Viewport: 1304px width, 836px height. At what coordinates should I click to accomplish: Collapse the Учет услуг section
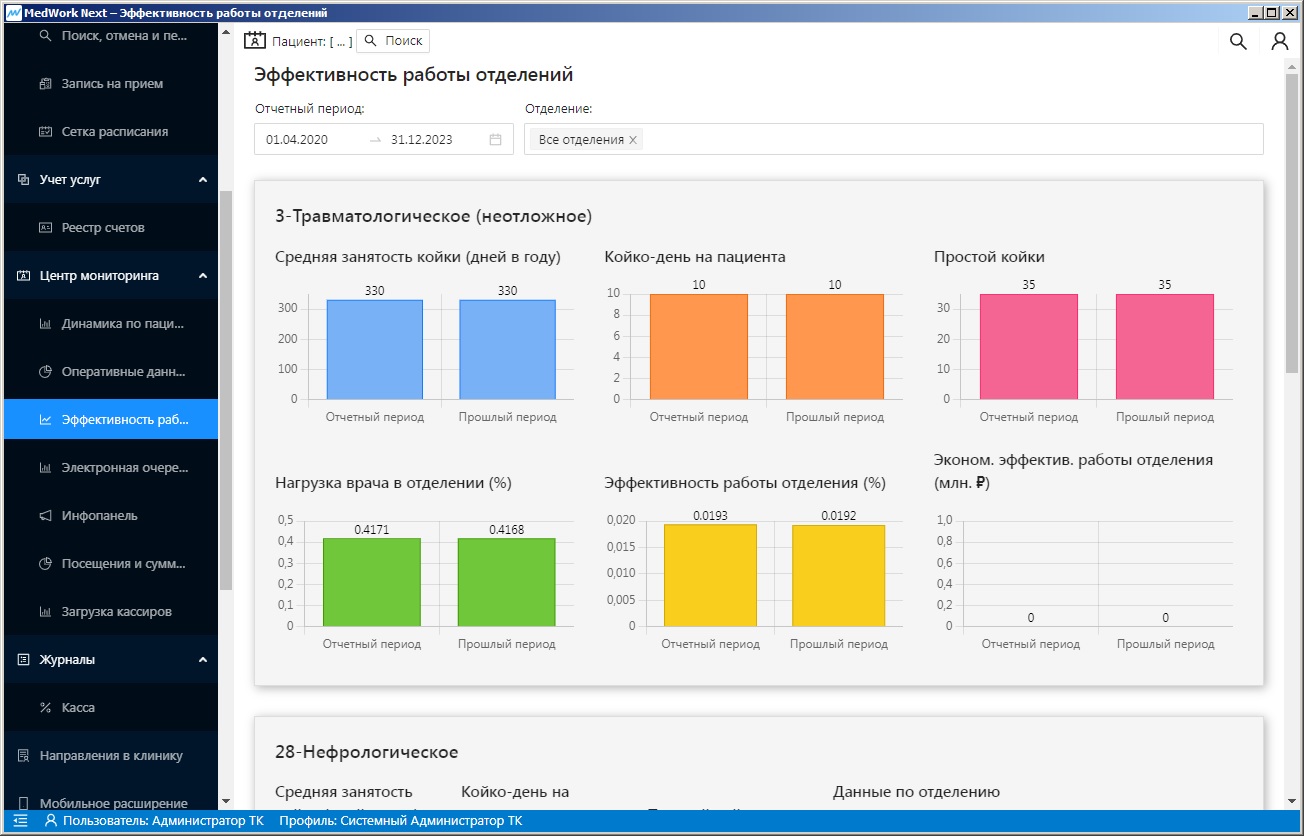(202, 180)
